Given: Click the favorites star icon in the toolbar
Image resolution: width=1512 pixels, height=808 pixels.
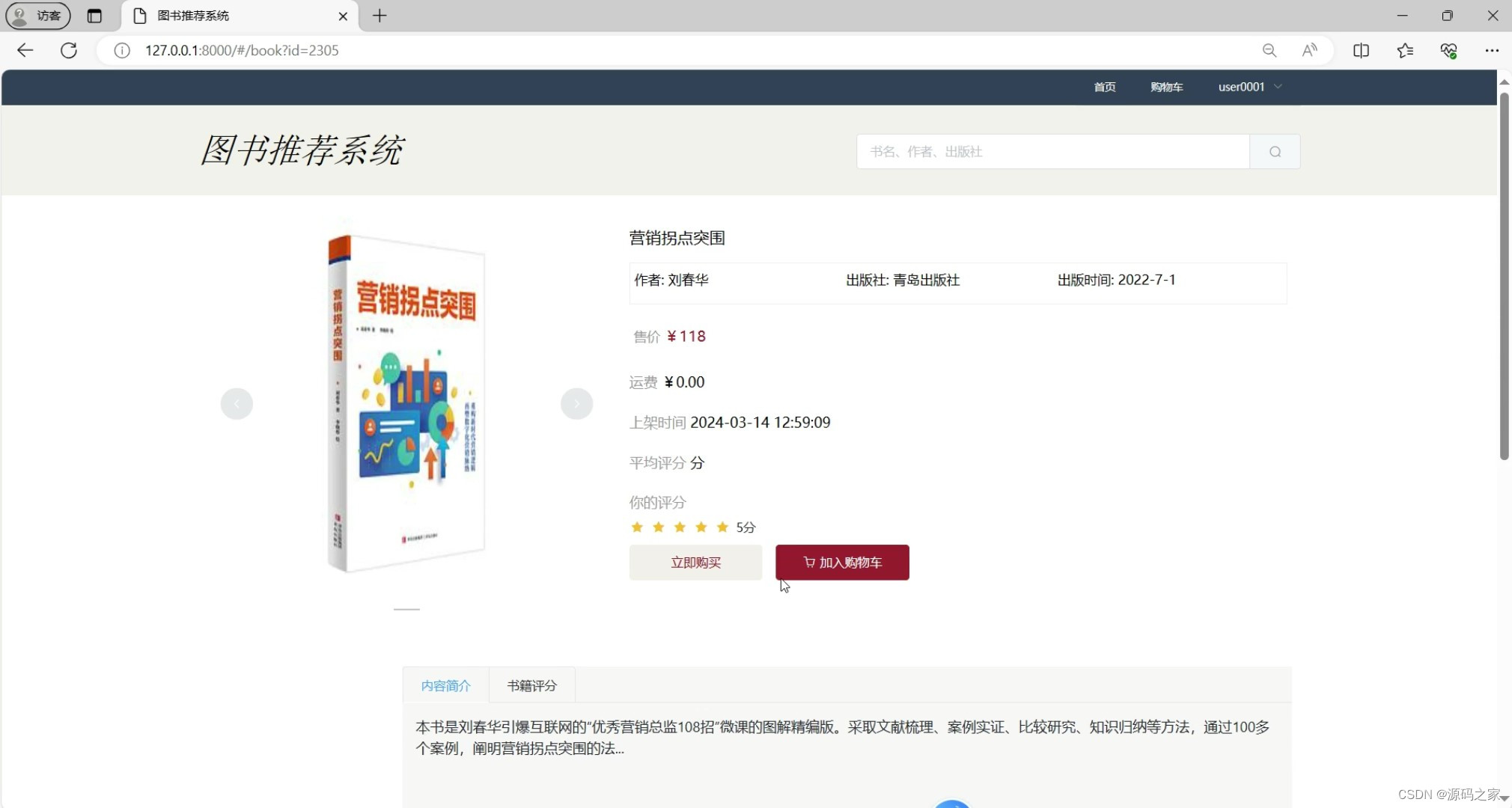Looking at the screenshot, I should coord(1405,50).
